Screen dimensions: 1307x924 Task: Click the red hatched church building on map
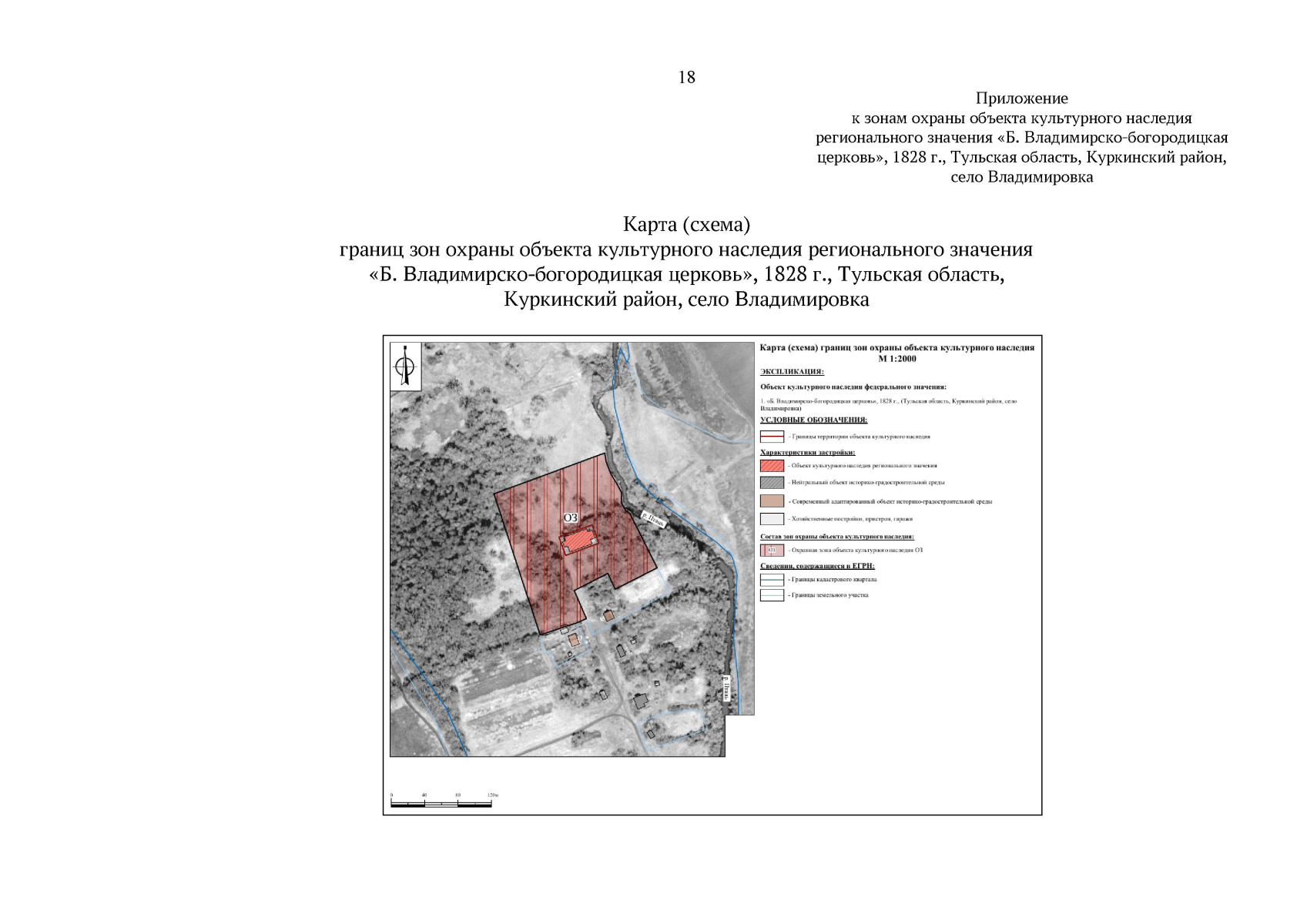click(579, 541)
